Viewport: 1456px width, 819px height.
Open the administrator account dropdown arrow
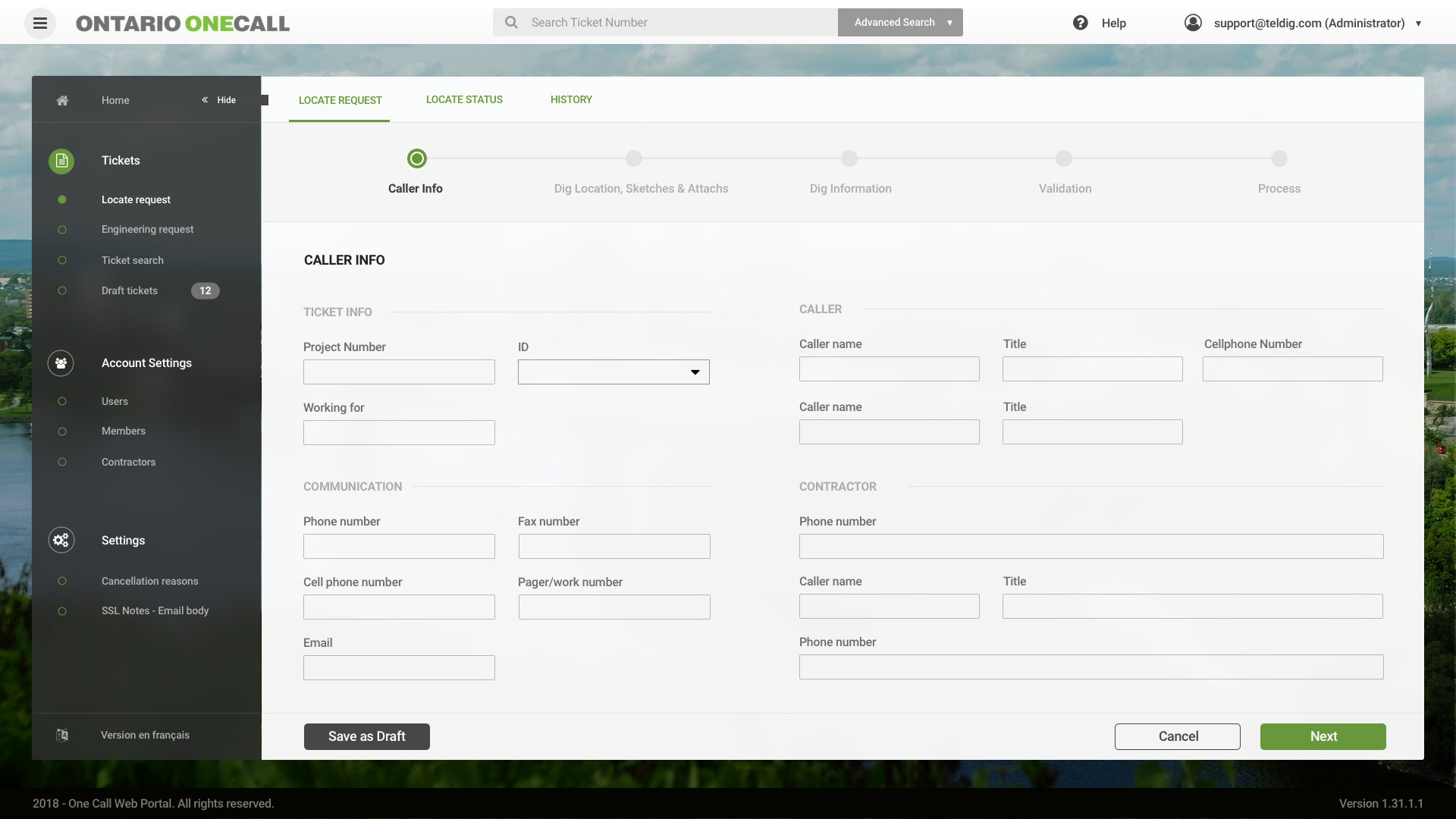pyautogui.click(x=1418, y=24)
